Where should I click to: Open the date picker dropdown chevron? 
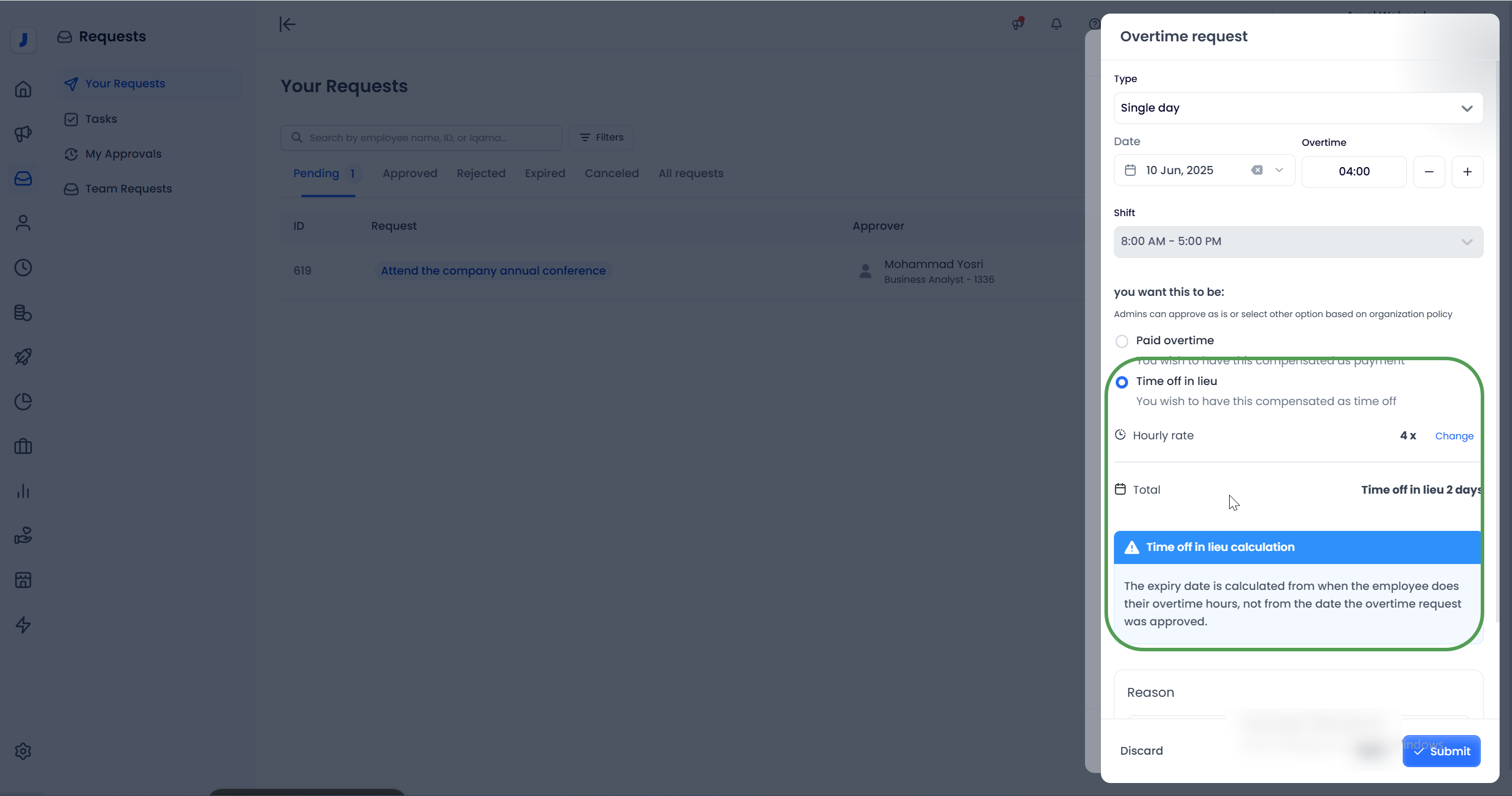[x=1279, y=170]
